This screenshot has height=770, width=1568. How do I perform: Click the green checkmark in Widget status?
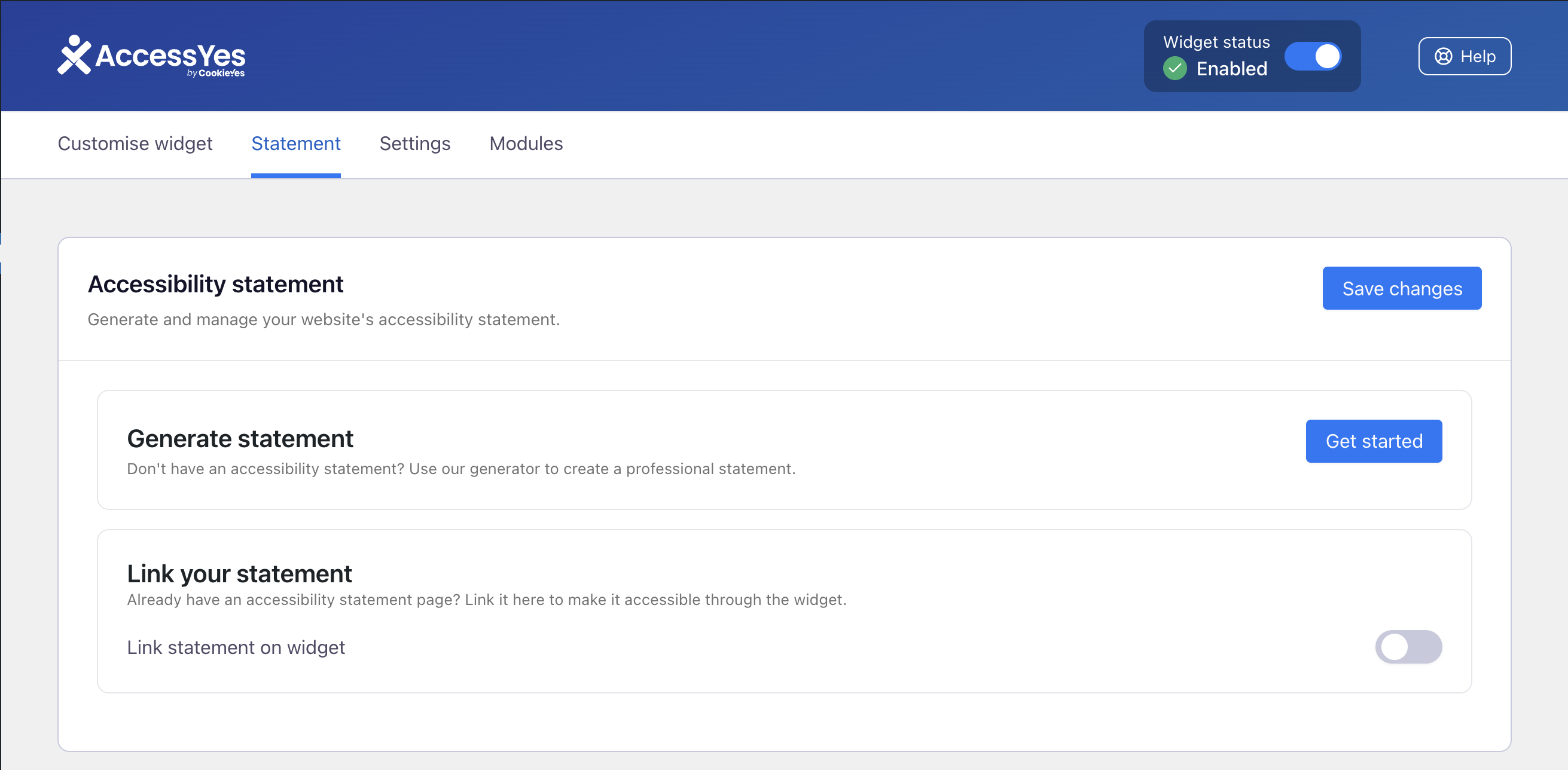(x=1176, y=68)
